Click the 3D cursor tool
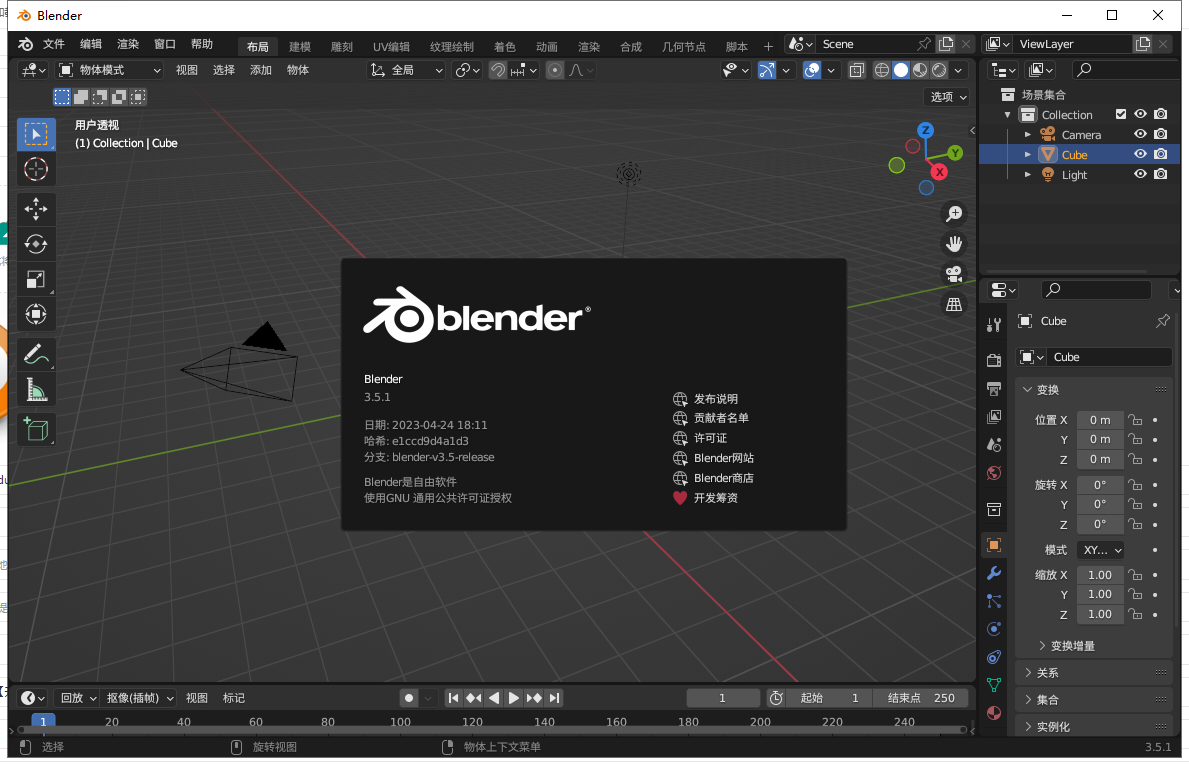Viewport: 1189px width, 765px height. pos(36,169)
